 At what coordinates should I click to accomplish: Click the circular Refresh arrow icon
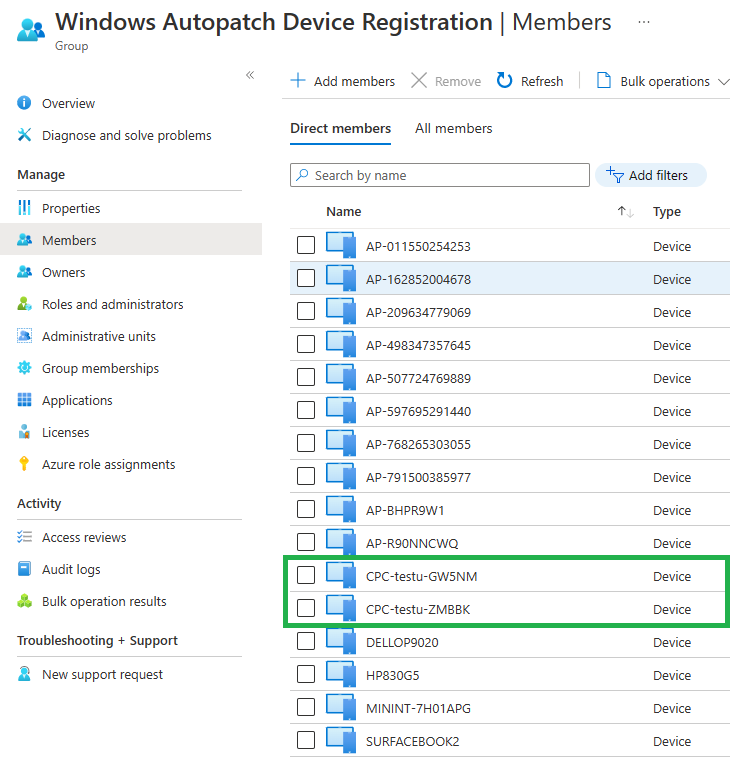tap(504, 80)
